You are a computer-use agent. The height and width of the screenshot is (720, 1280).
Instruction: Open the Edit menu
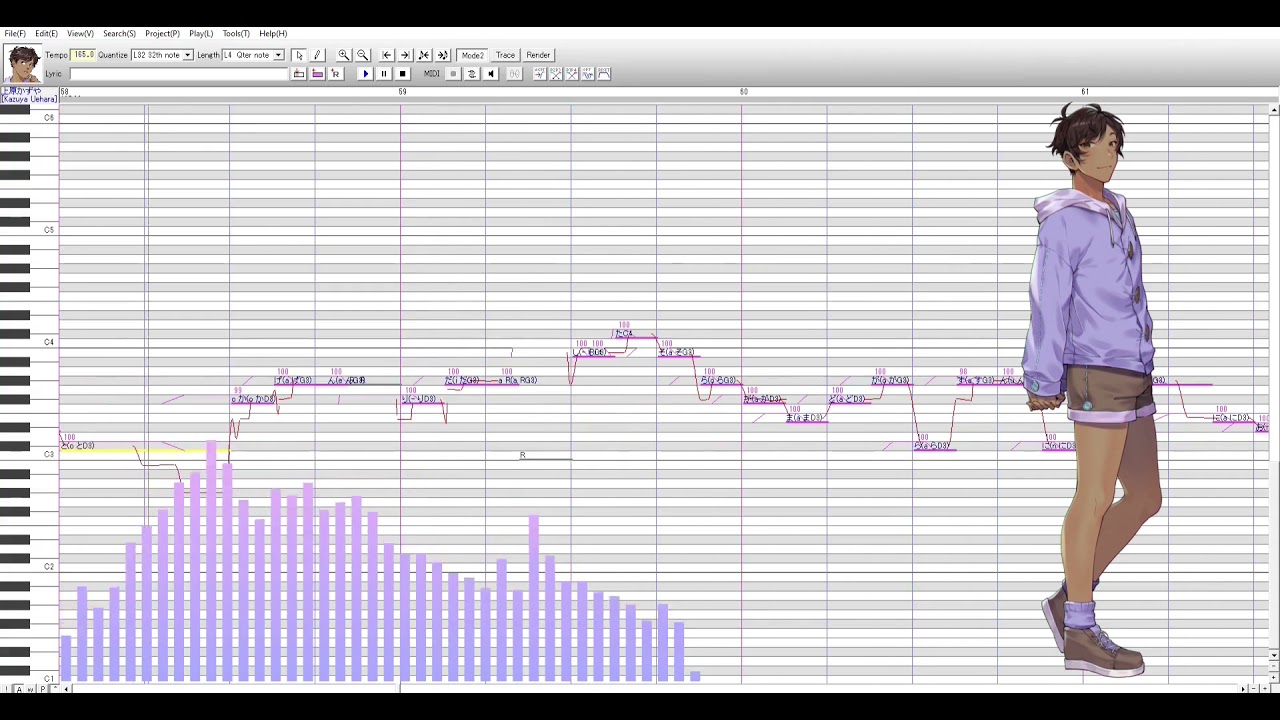(46, 34)
